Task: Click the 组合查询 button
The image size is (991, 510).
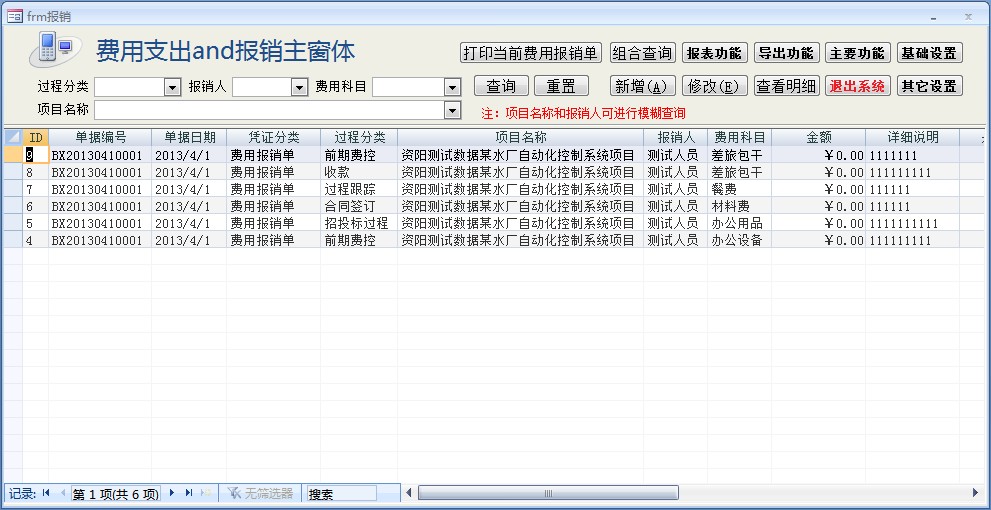Action: [x=643, y=53]
